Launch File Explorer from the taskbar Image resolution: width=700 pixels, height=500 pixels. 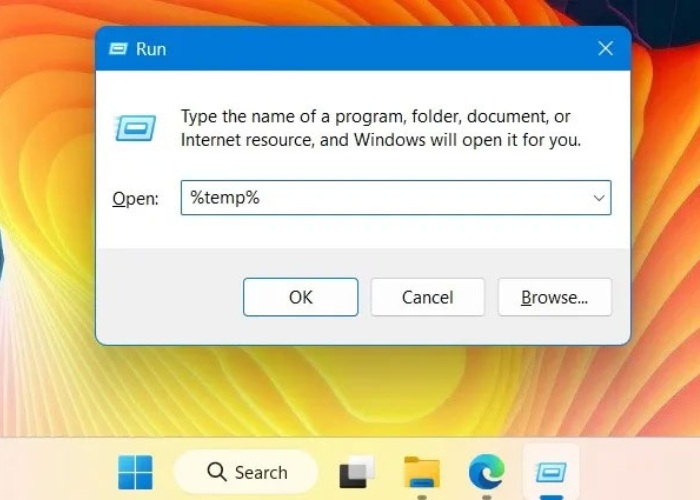coord(422,472)
